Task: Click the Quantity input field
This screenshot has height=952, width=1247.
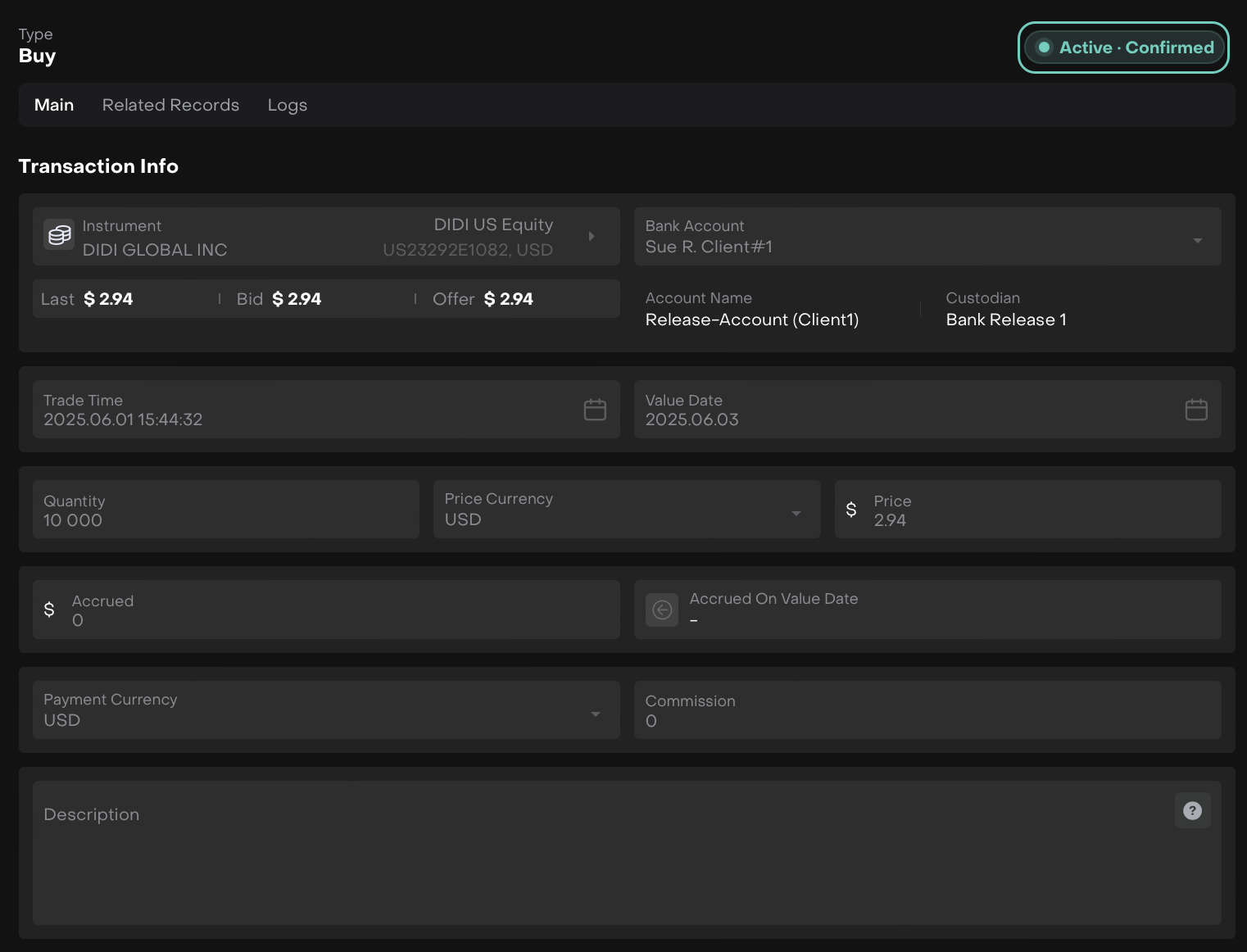Action: [x=225, y=510]
